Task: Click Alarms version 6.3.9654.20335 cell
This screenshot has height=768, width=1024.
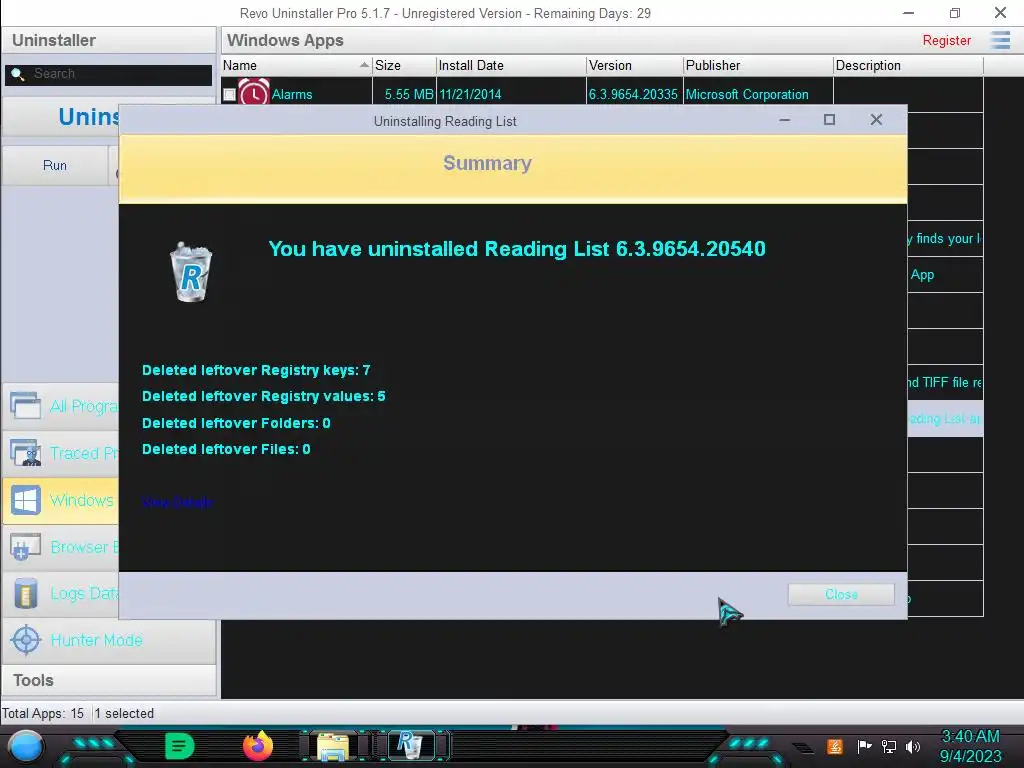Action: (x=633, y=95)
